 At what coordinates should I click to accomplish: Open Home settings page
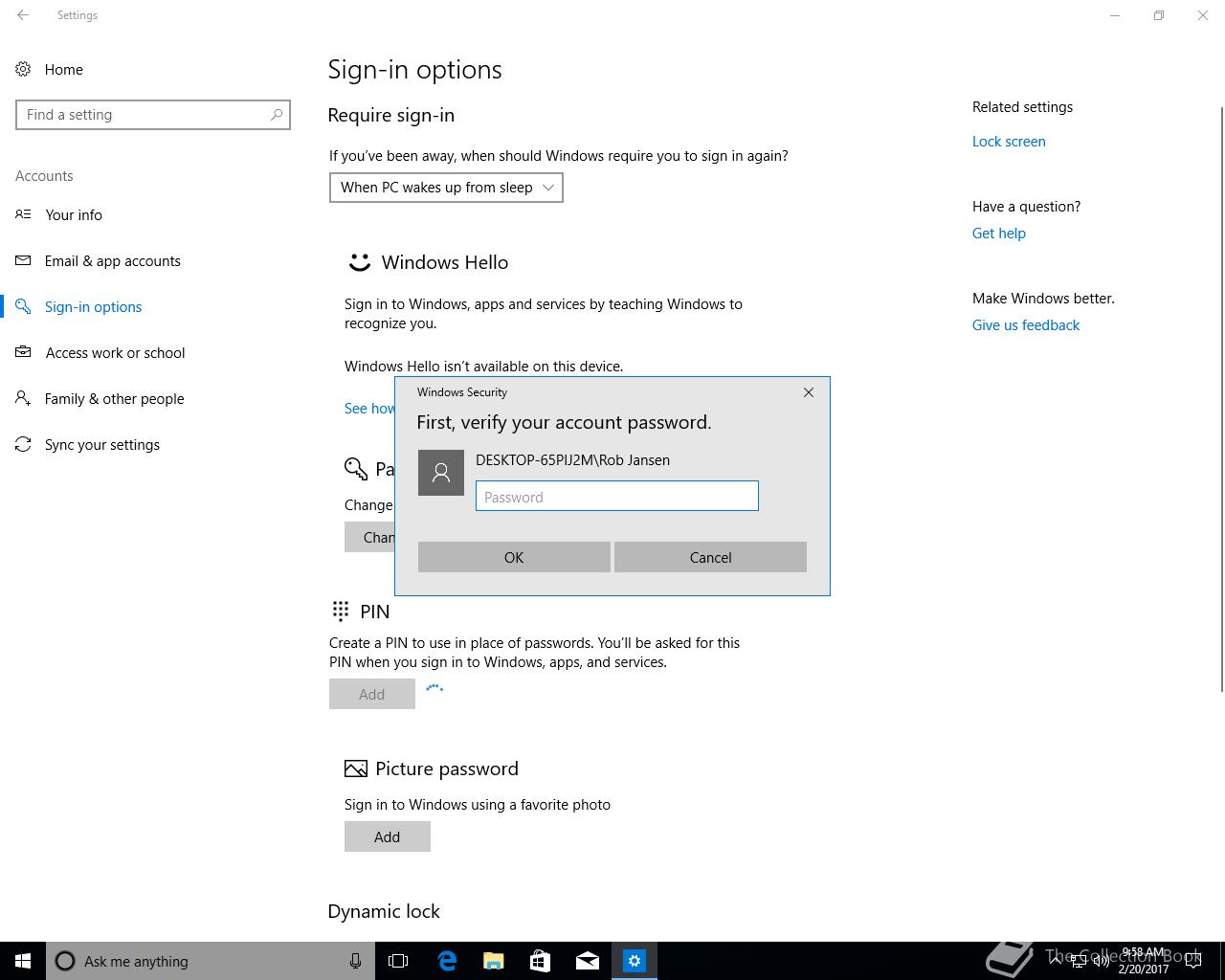[63, 70]
